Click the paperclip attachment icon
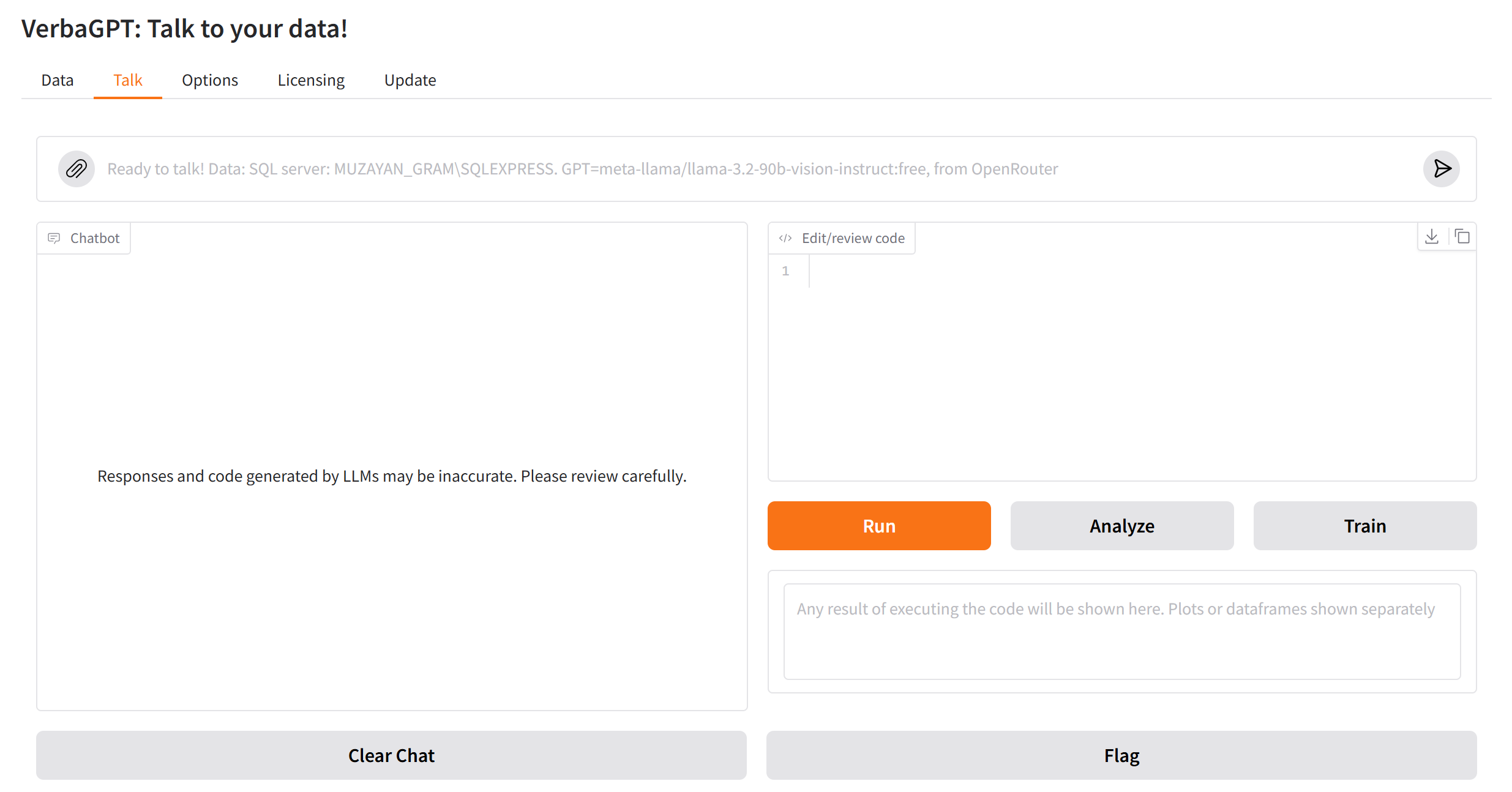 [76, 169]
